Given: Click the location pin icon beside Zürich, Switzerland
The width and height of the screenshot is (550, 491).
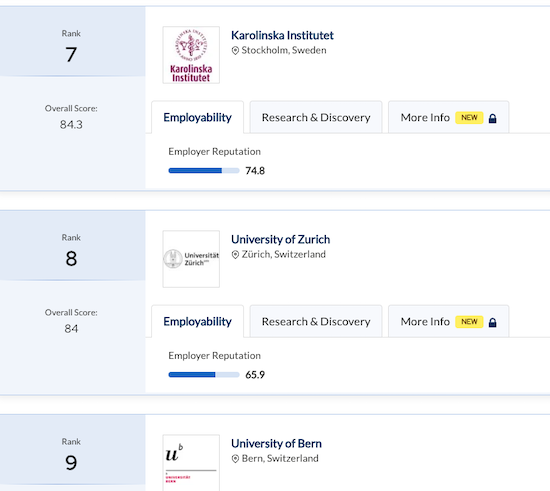Looking at the screenshot, I should coord(235,255).
